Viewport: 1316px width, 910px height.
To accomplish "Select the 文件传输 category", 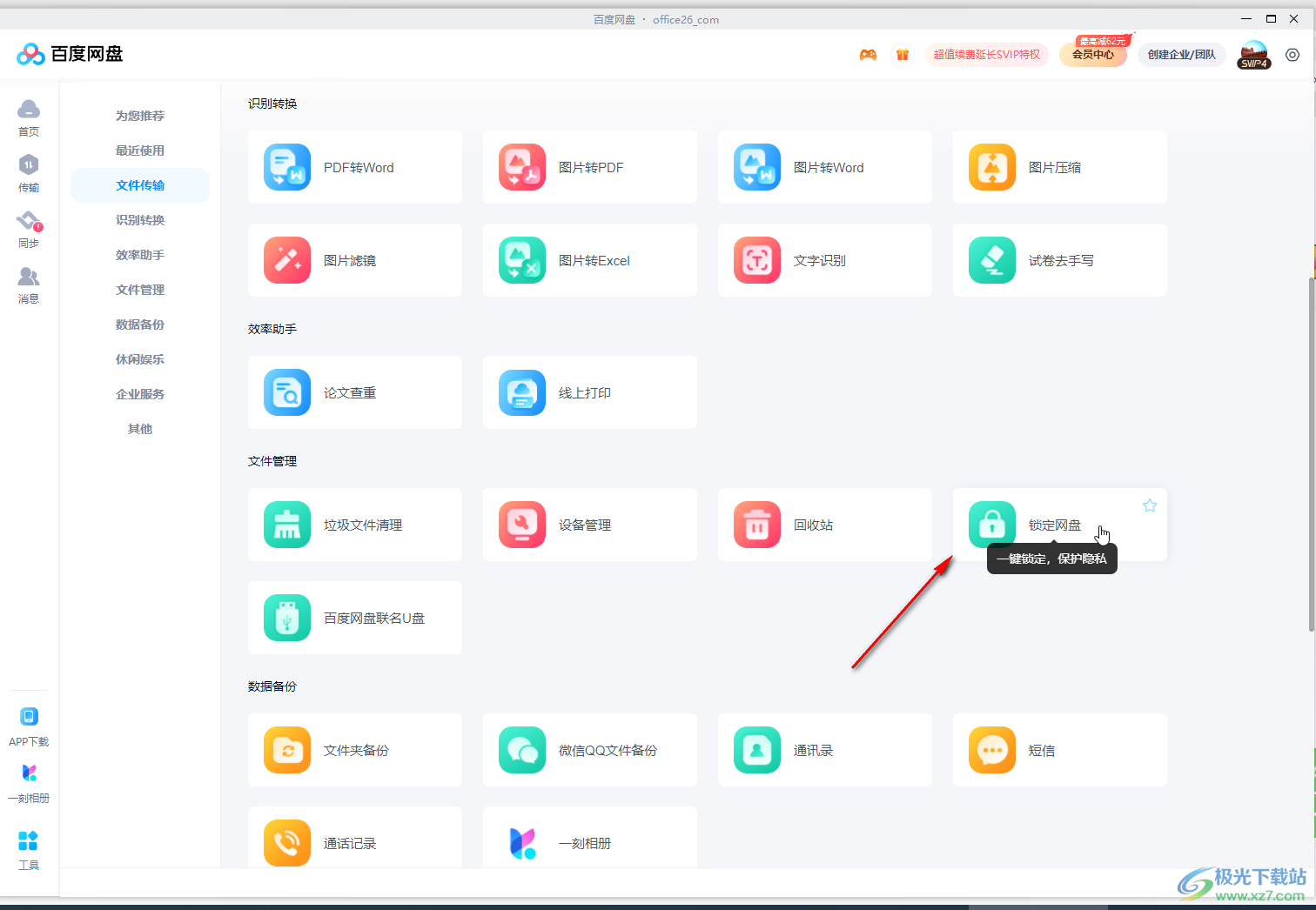I will pyautogui.click(x=140, y=185).
